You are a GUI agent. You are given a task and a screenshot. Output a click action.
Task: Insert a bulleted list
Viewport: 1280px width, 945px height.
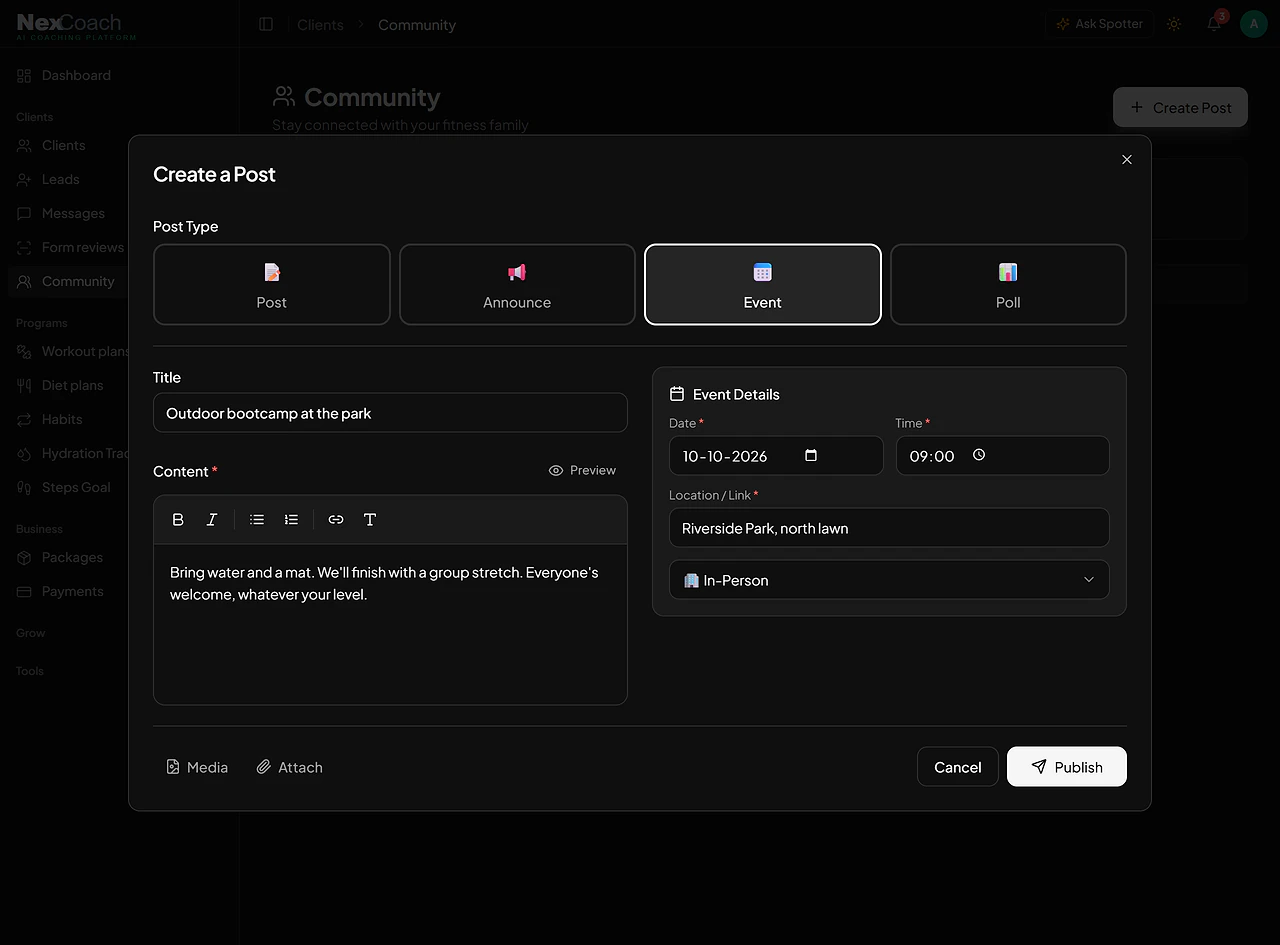coord(257,520)
